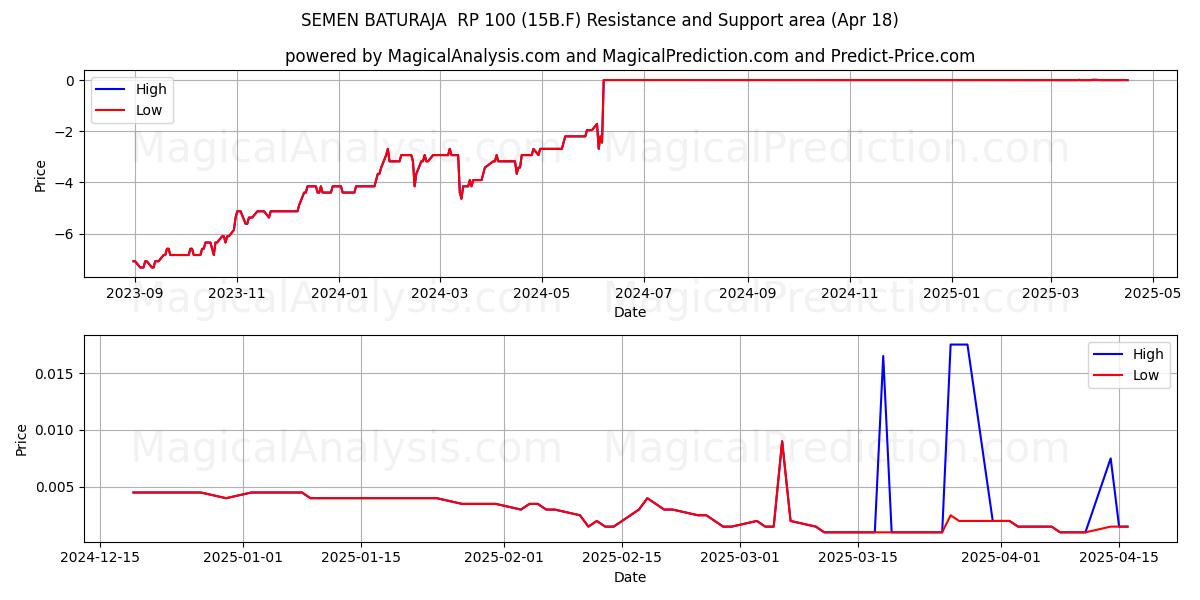This screenshot has height=600, width=1200.
Task: Click the '2024-05' date tick label
Action: pyautogui.click(x=541, y=293)
